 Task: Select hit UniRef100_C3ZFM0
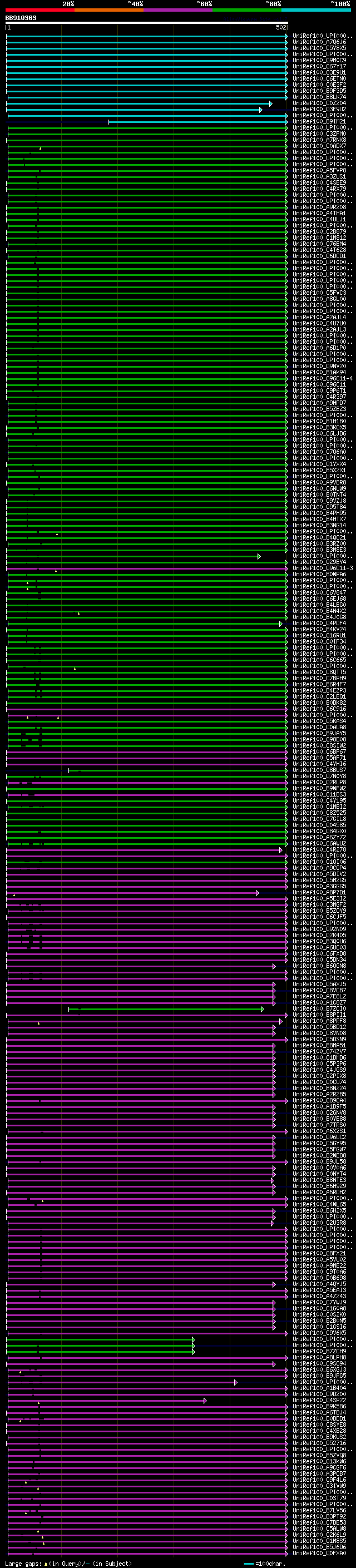319,134
